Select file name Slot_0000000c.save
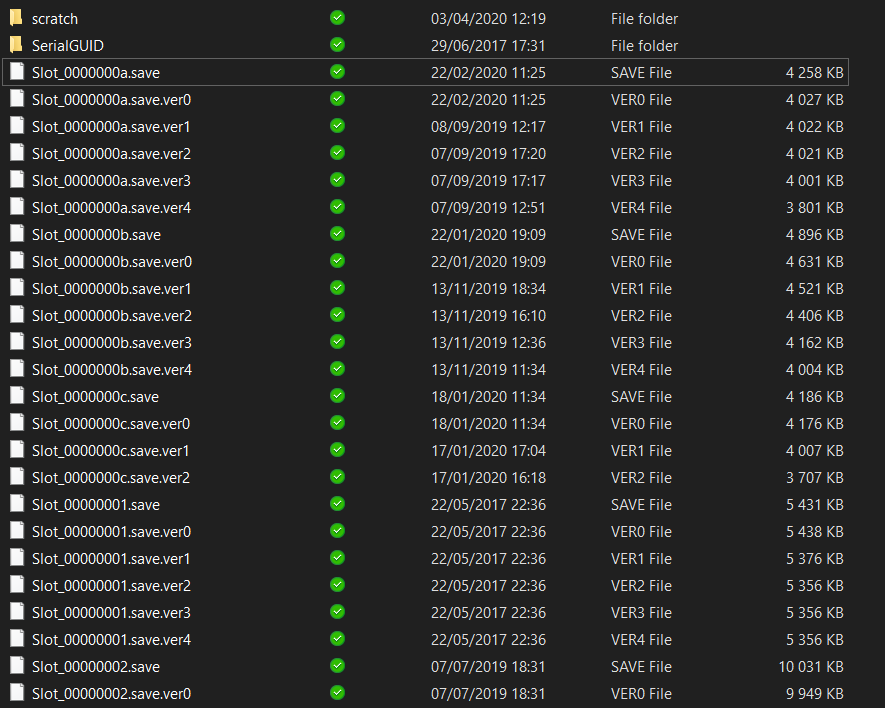Screen dimensions: 885x708 click(x=95, y=397)
